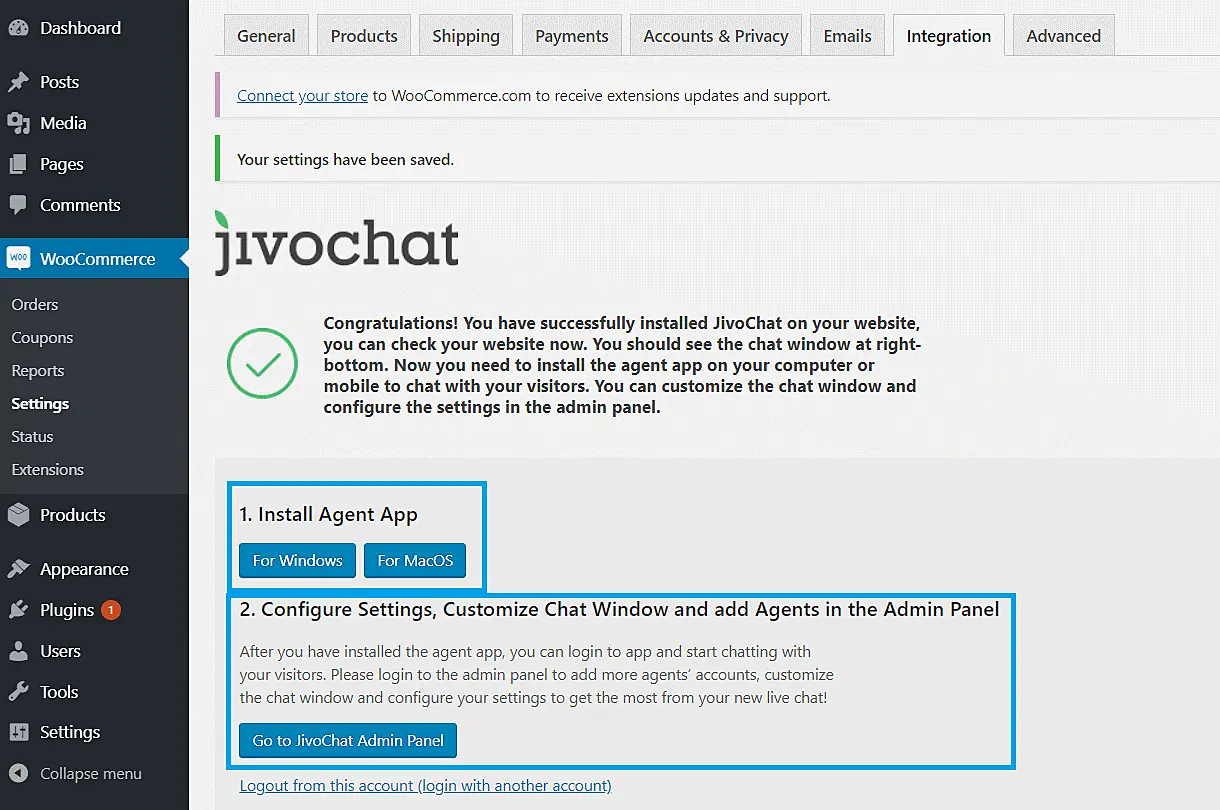Download the agent app For Windows

[x=297, y=560]
